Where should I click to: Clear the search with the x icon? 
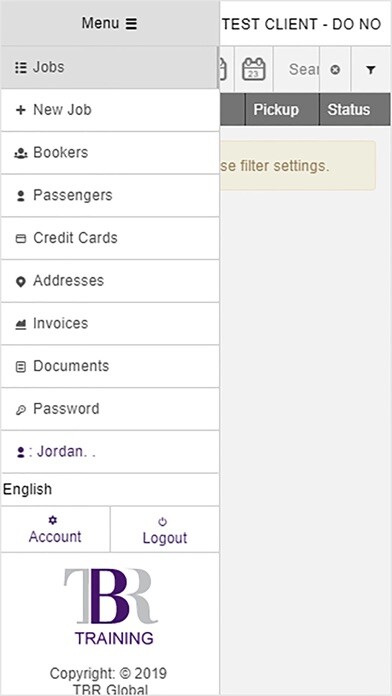click(336, 70)
